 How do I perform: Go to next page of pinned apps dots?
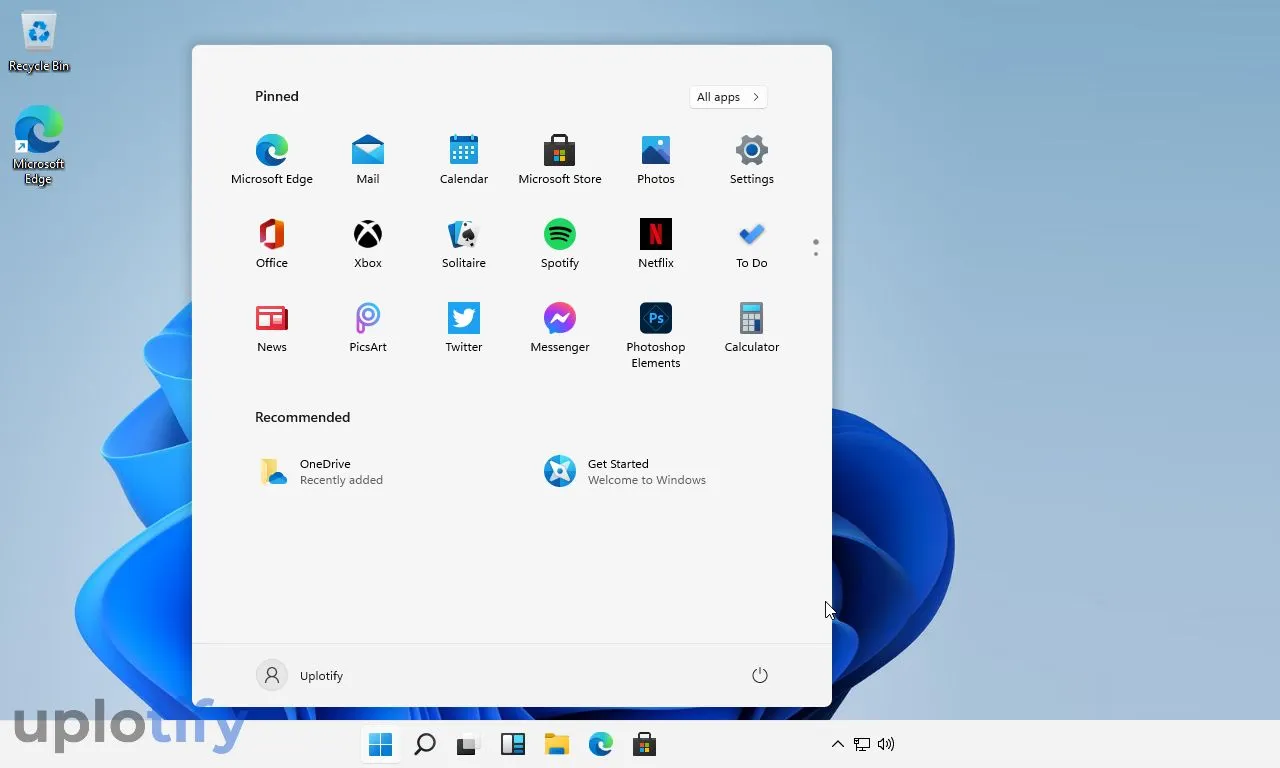(816, 254)
